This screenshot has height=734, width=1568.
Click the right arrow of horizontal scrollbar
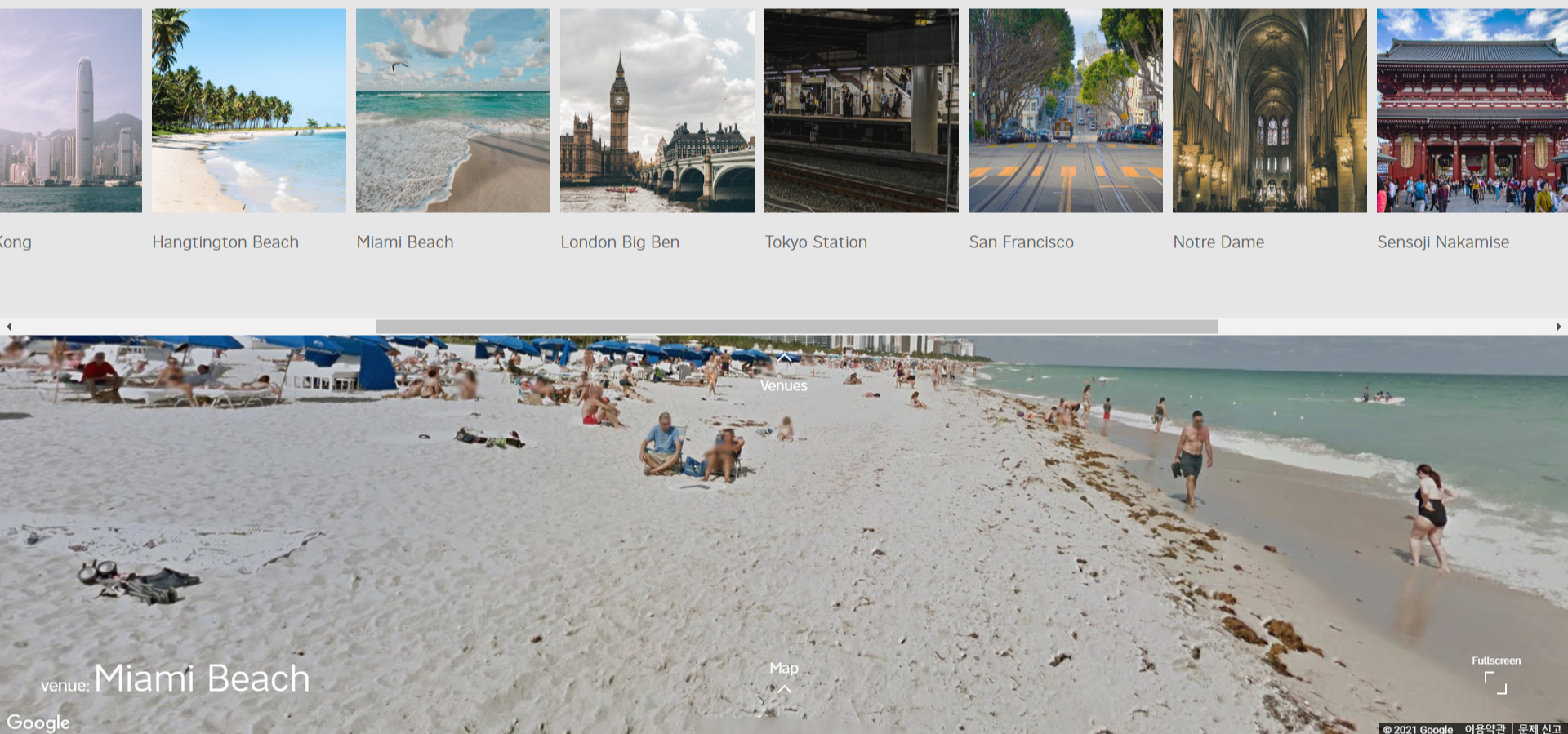point(1559,327)
